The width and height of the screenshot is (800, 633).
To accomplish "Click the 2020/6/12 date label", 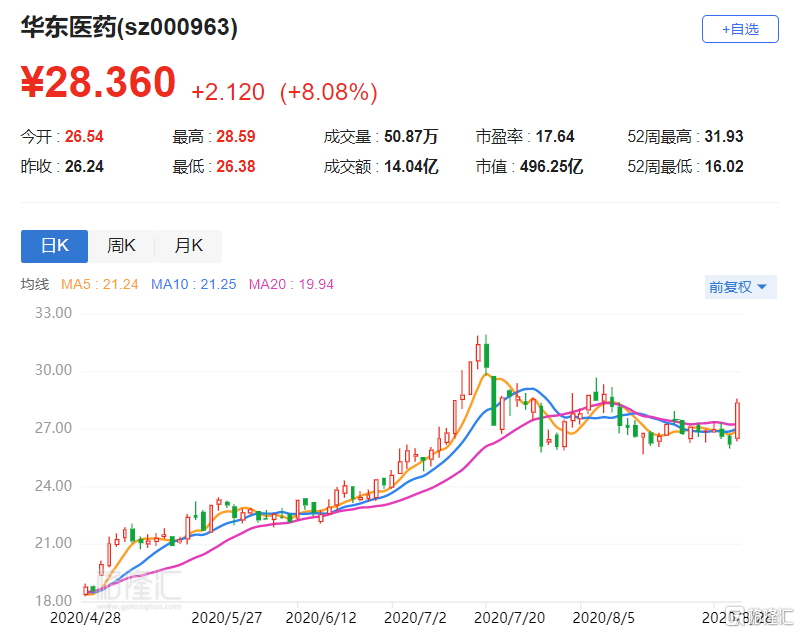I will [321, 618].
